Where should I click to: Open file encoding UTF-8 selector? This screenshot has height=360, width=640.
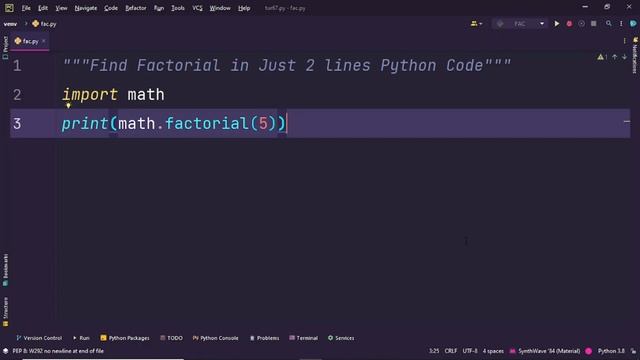point(470,351)
